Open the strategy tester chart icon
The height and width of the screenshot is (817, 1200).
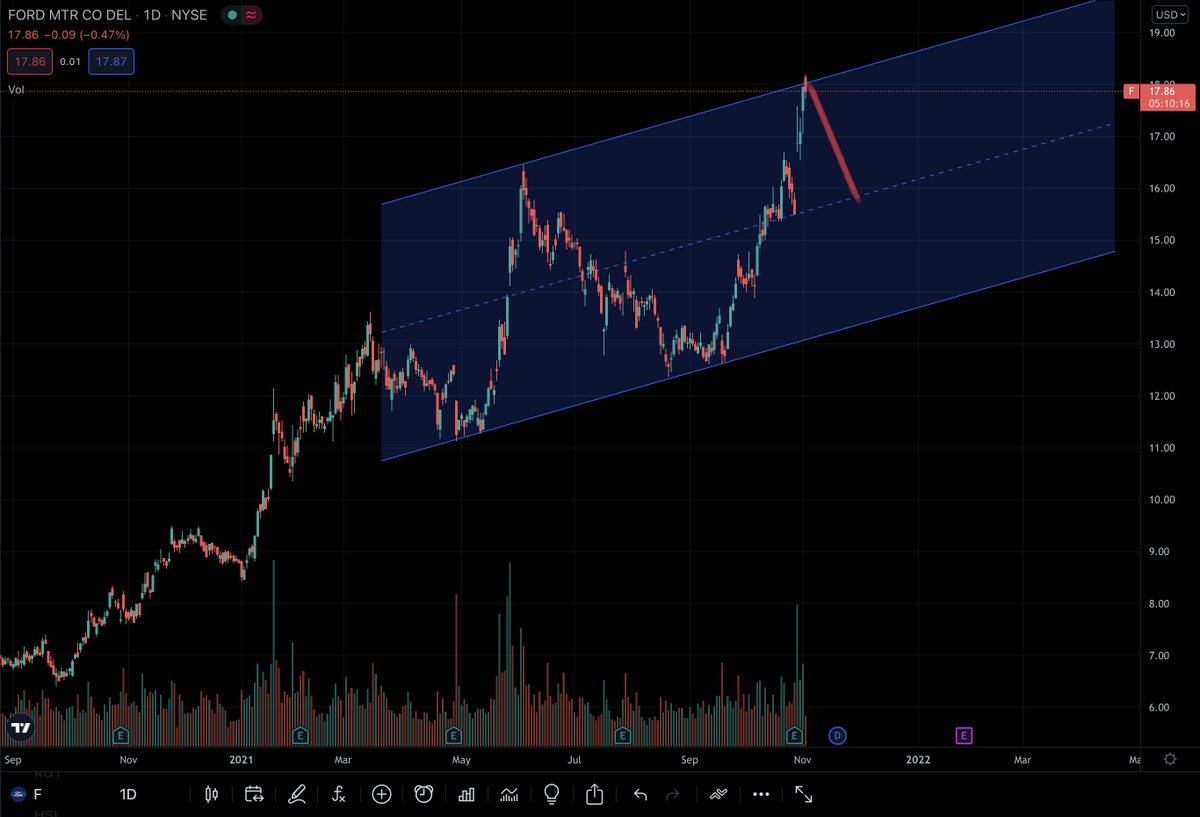coord(509,795)
